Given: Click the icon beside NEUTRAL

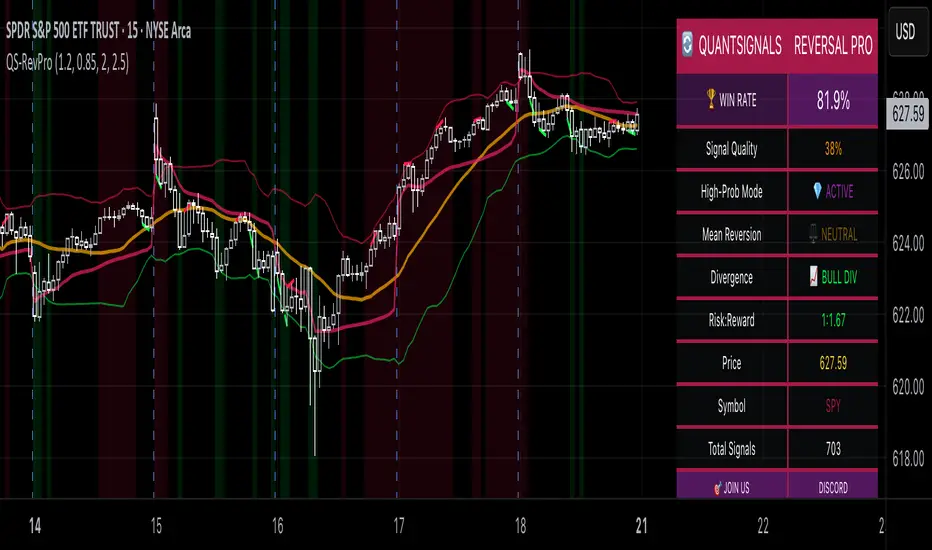Looking at the screenshot, I should click(x=813, y=233).
